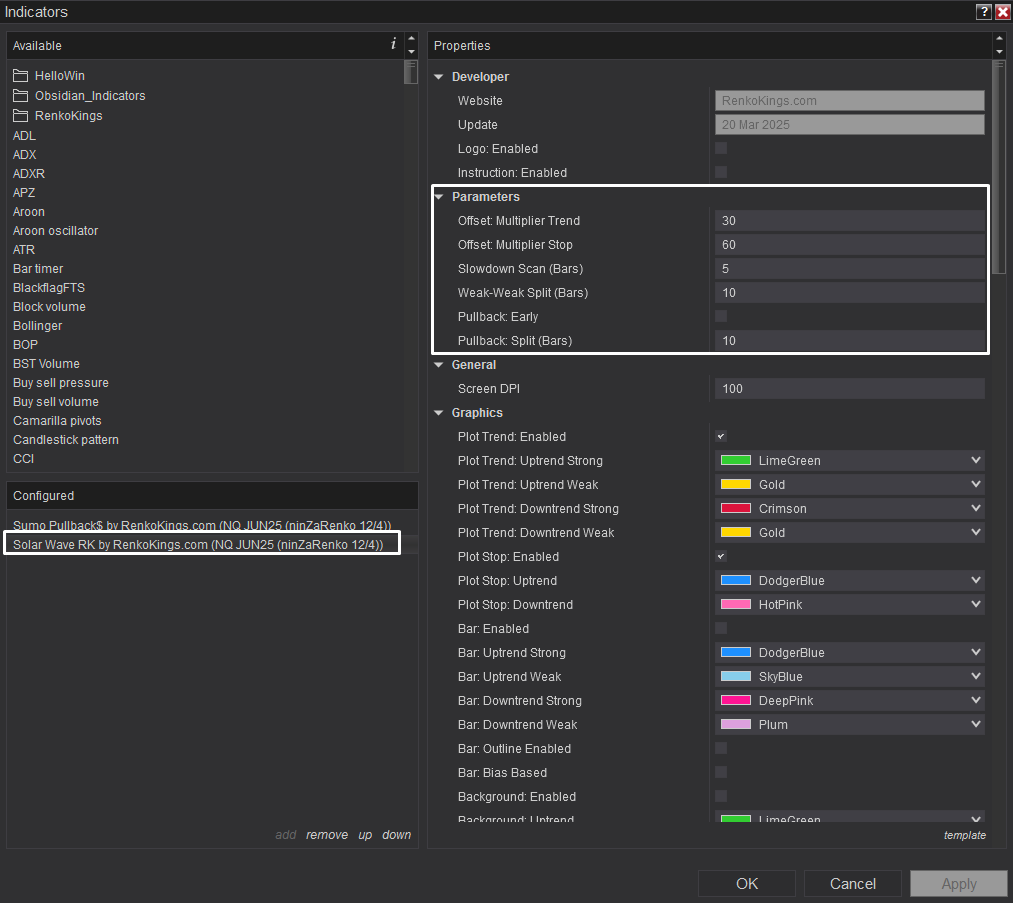The width and height of the screenshot is (1013, 903).
Task: Toggle the Bar: Enabled checkbox
Action: (x=721, y=628)
